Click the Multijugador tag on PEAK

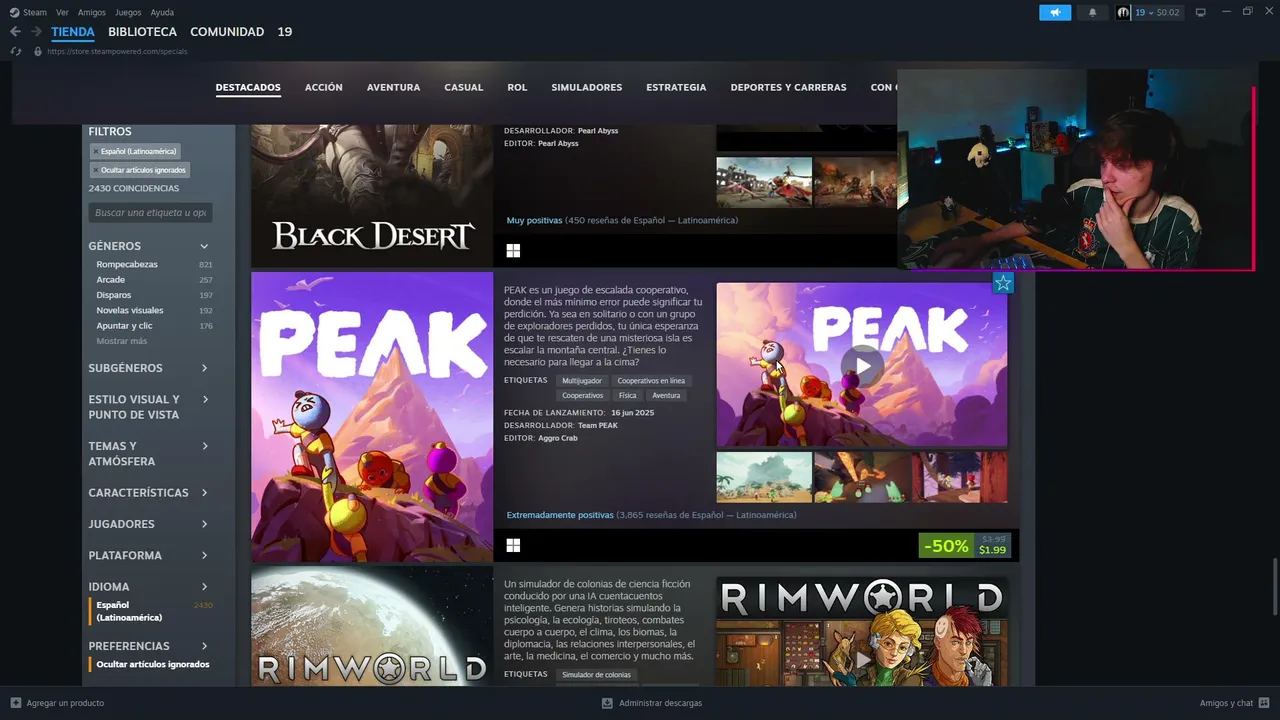click(582, 381)
